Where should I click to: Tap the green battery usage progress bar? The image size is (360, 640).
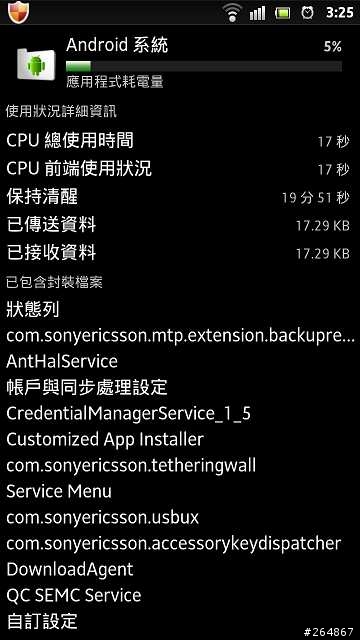204,66
